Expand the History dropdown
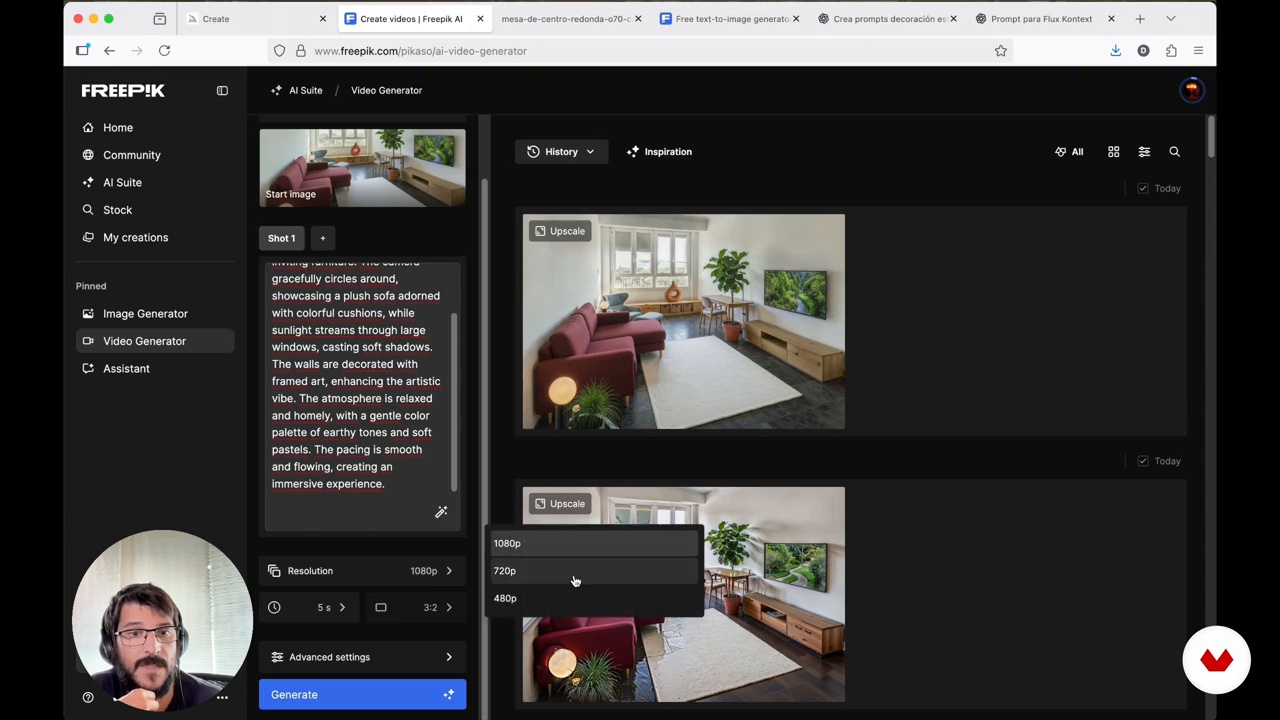The width and height of the screenshot is (1280, 720). [561, 152]
